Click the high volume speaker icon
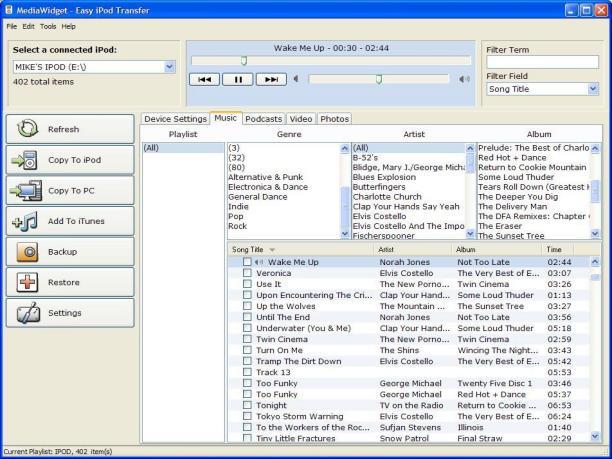This screenshot has width=612, height=459. click(464, 79)
